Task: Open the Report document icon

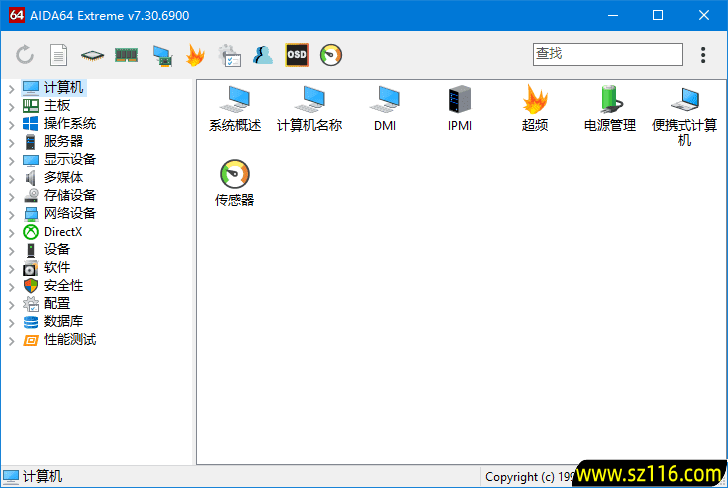Action: [x=58, y=55]
